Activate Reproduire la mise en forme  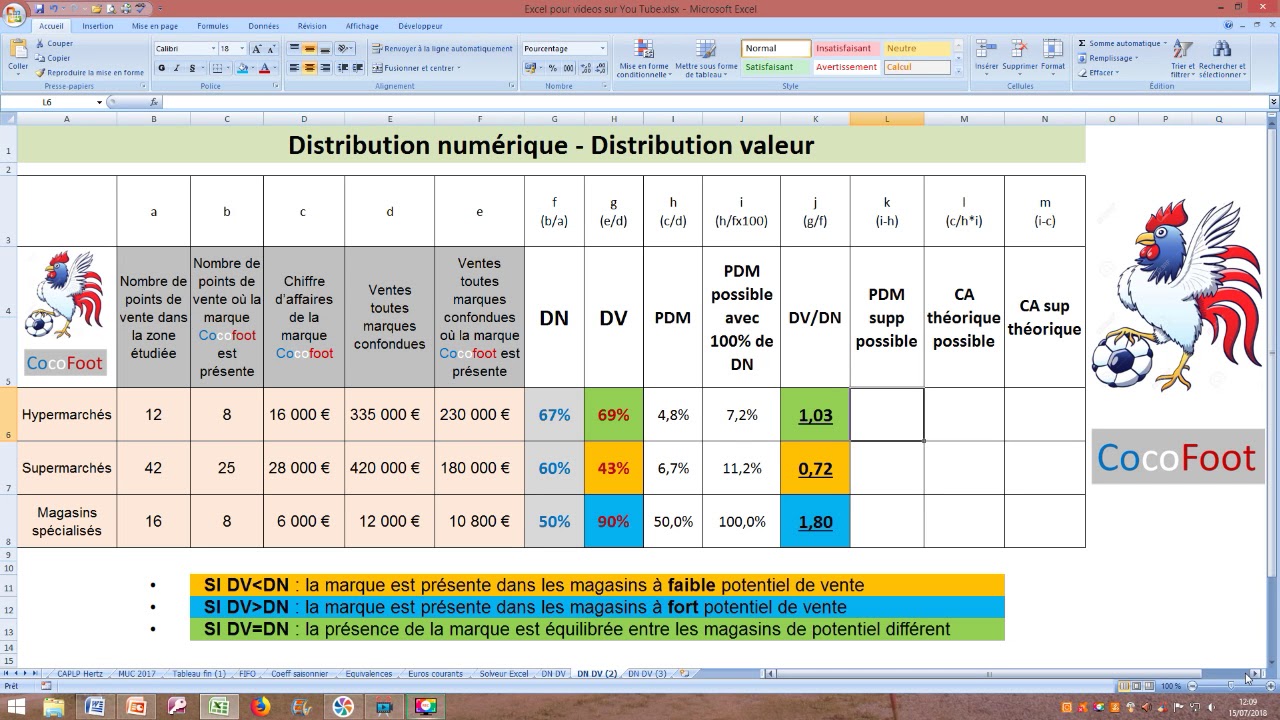[90, 72]
